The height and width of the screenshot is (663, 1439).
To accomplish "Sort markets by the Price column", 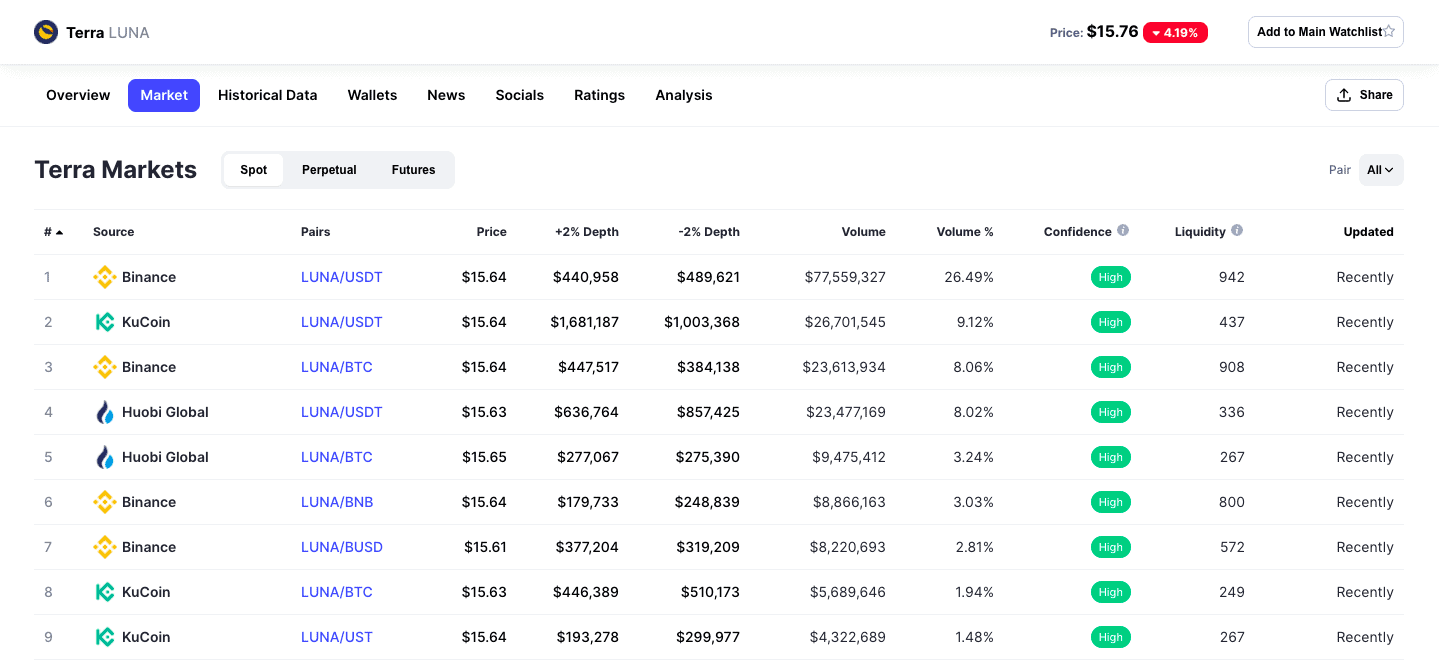I will [491, 232].
